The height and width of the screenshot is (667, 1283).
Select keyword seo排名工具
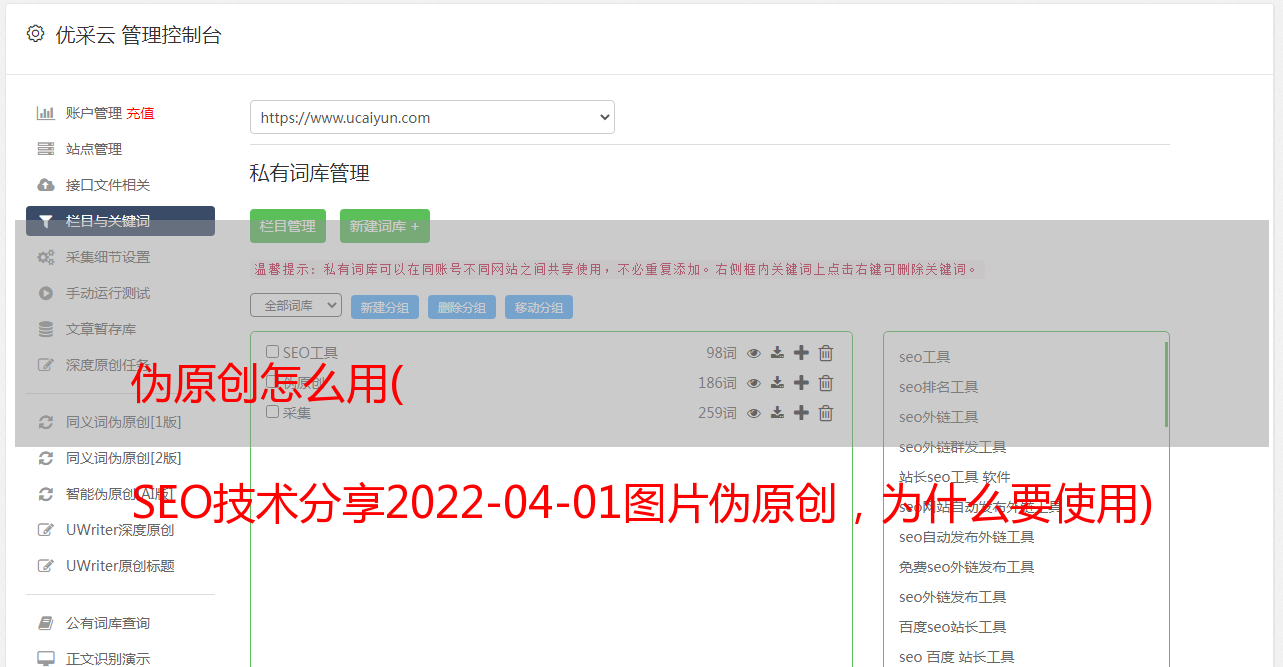point(939,387)
